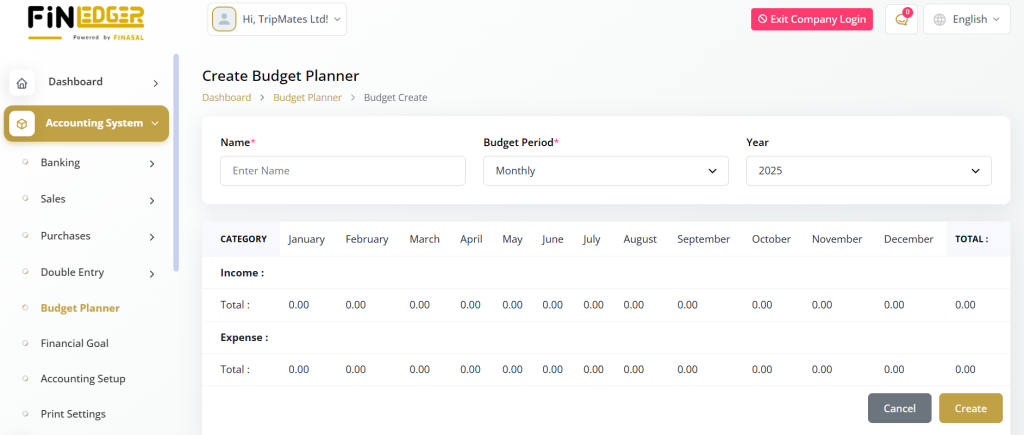The width and height of the screenshot is (1024, 435).
Task: Open Accounting Setup in sidebar
Action: (83, 379)
